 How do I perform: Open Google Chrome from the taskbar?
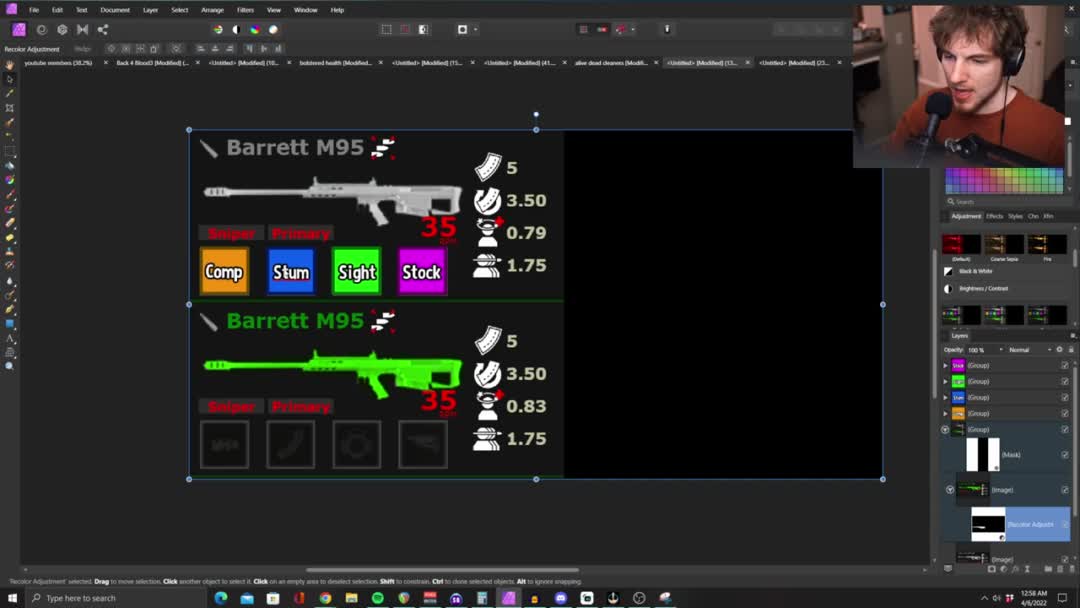(325, 598)
